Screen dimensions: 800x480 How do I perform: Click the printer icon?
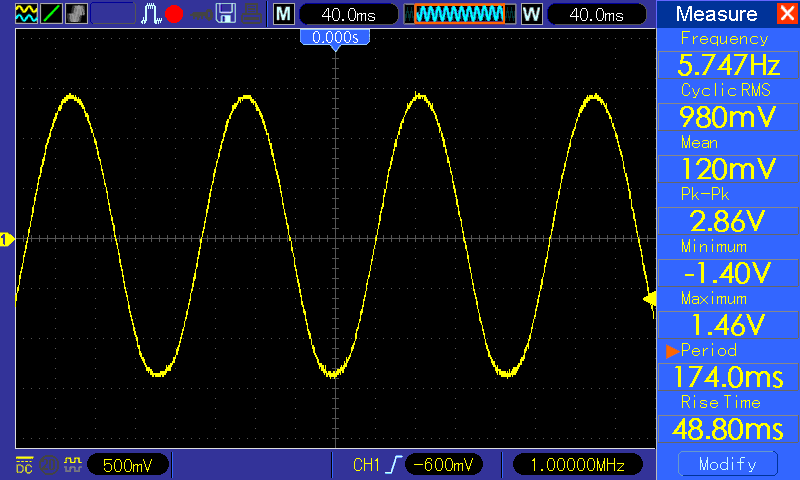252,14
